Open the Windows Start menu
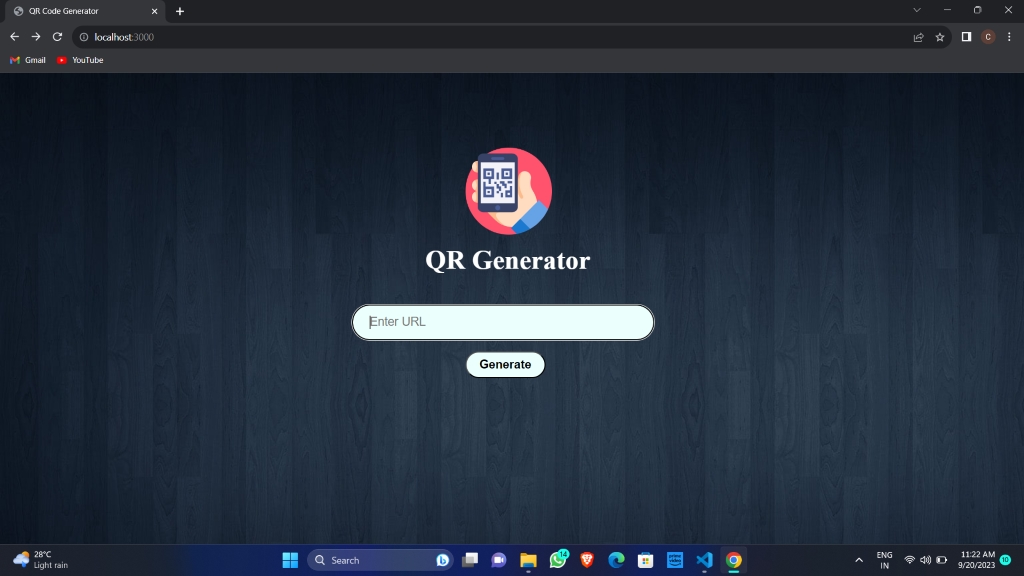Image resolution: width=1024 pixels, height=576 pixels. tap(290, 560)
